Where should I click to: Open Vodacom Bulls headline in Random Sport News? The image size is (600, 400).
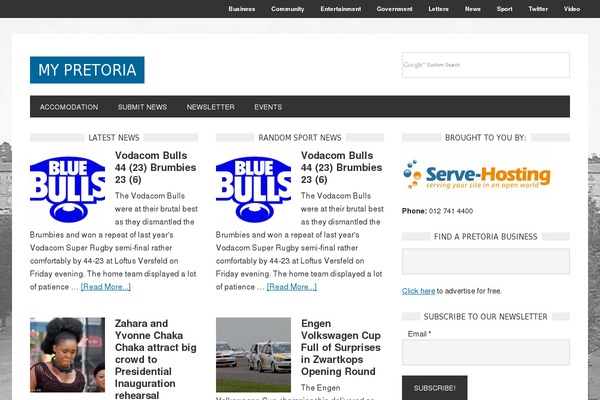click(x=342, y=167)
